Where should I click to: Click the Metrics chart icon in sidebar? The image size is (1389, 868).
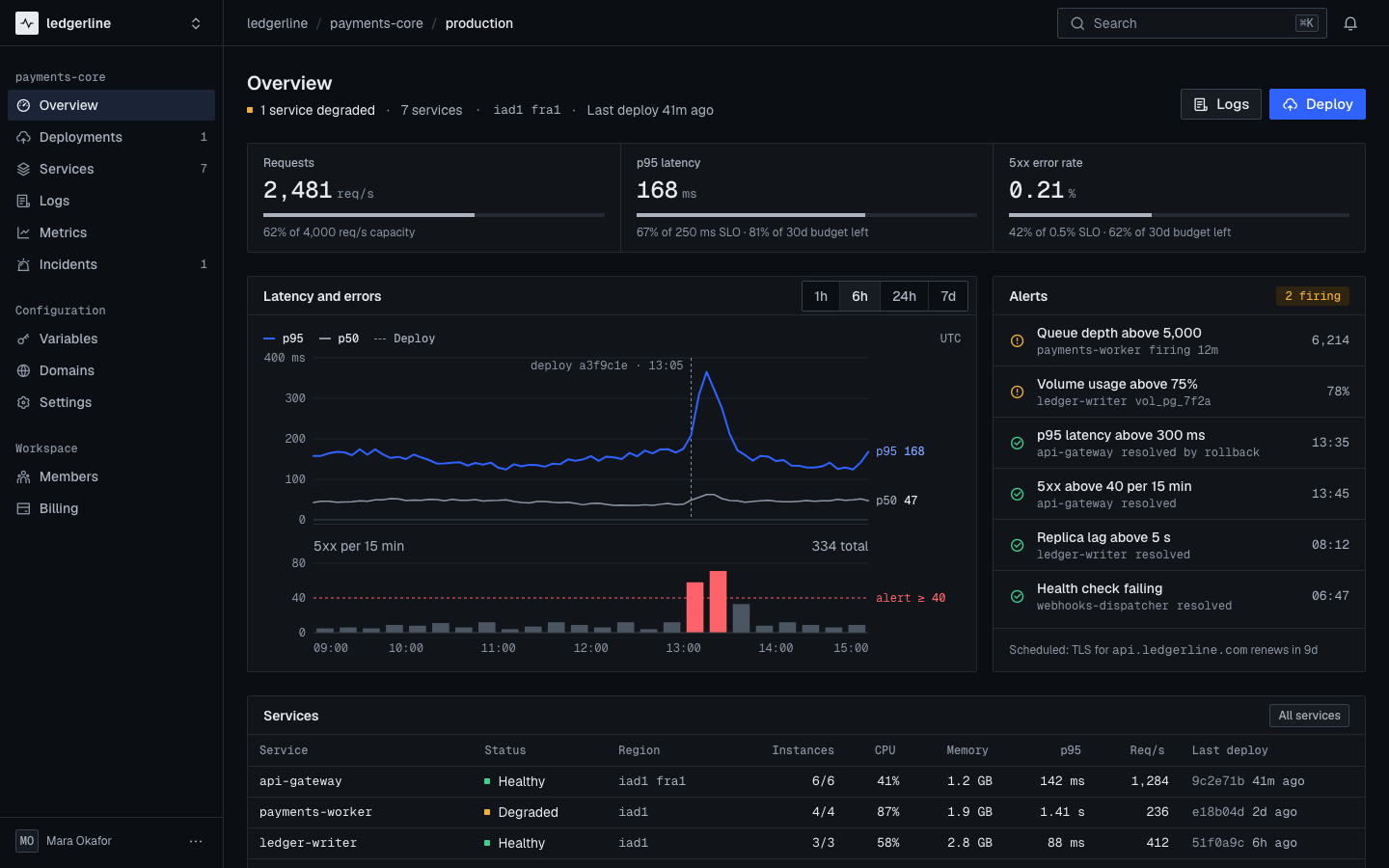tap(23, 232)
